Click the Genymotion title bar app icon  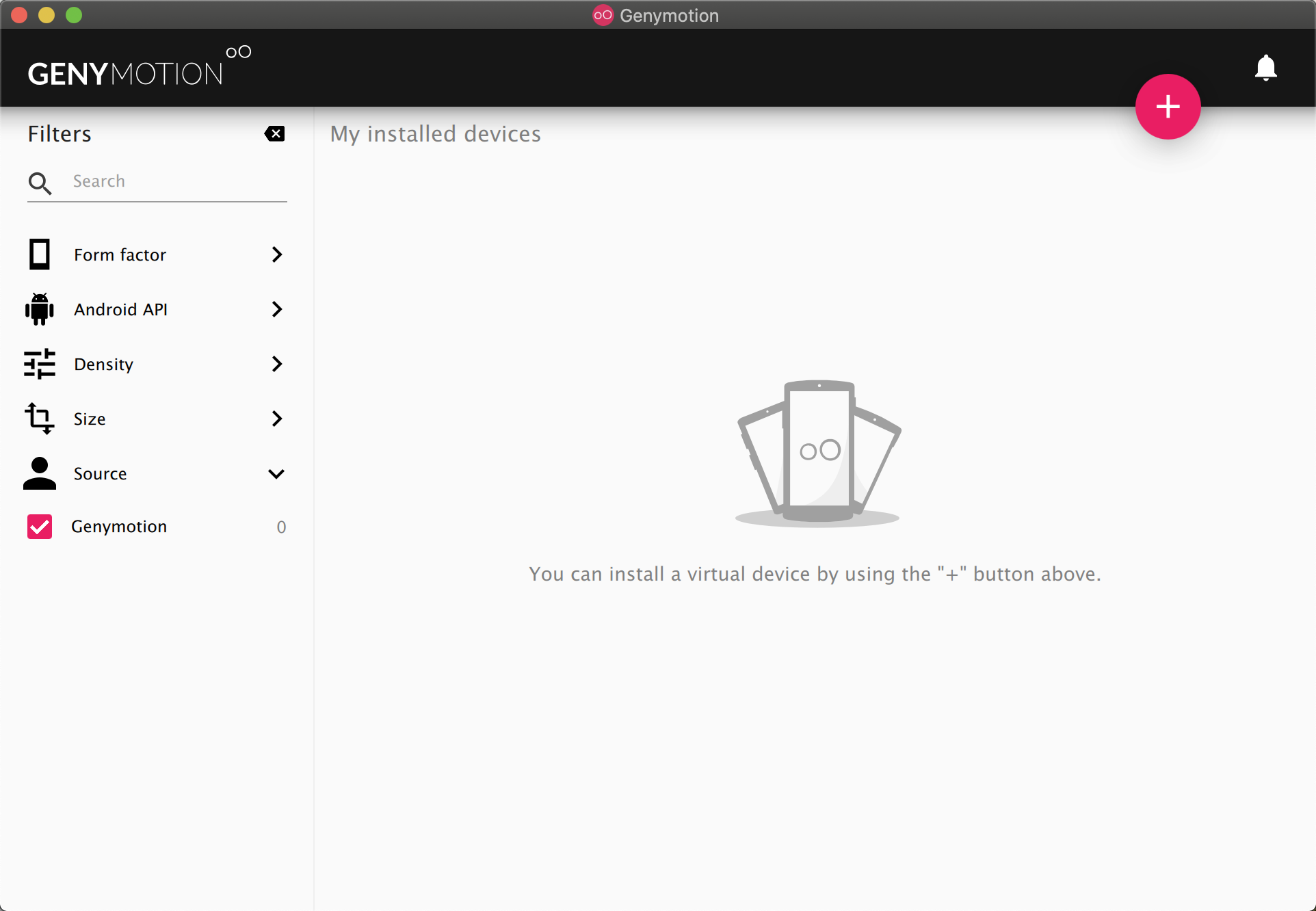pyautogui.click(x=603, y=15)
